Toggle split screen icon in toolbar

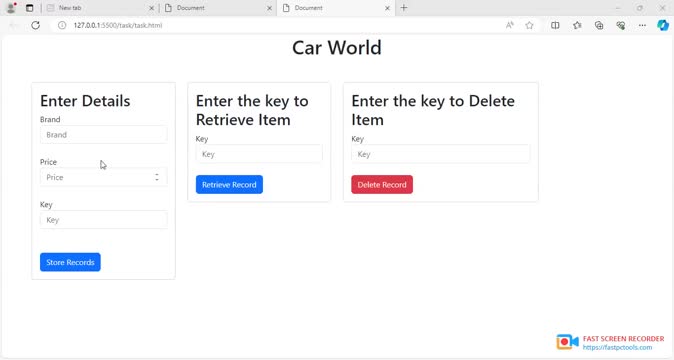click(x=555, y=25)
